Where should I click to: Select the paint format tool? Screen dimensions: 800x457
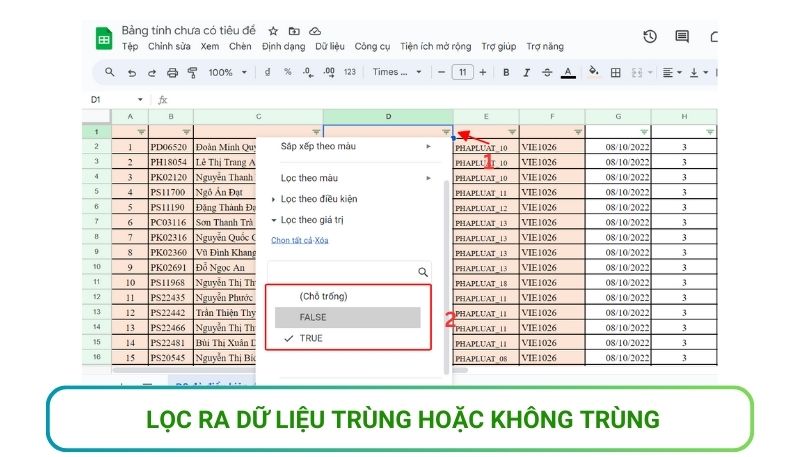(192, 73)
